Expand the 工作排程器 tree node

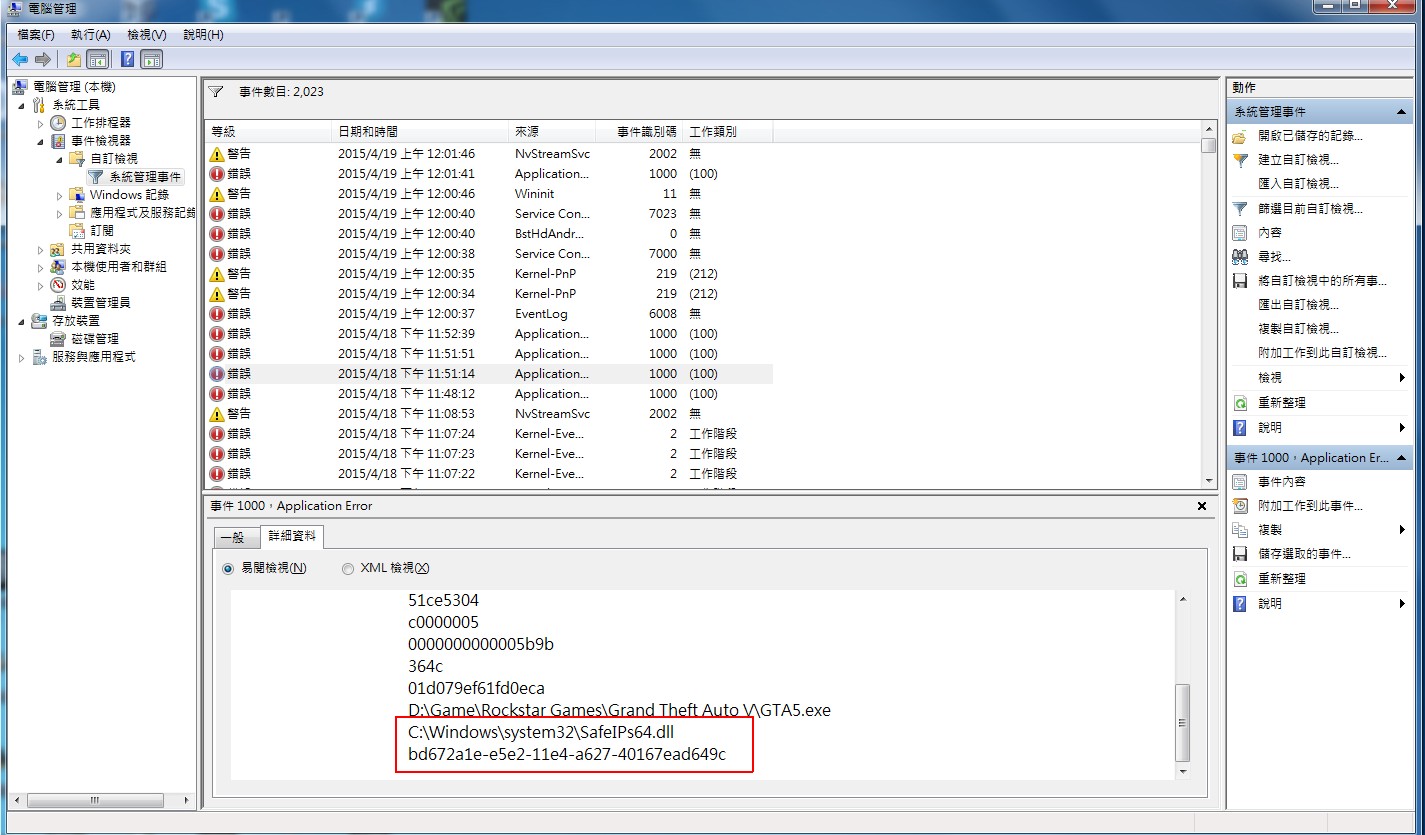pyautogui.click(x=41, y=123)
